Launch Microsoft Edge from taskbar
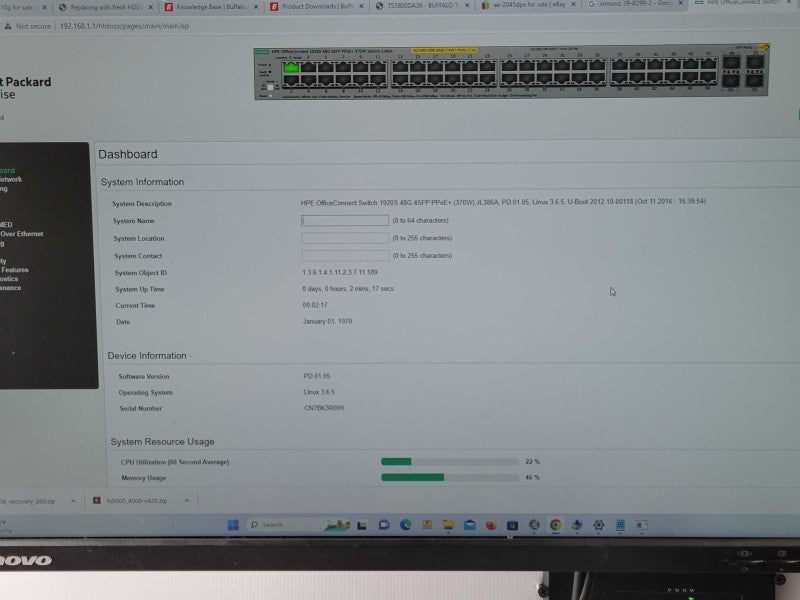The image size is (800, 600). point(406,524)
